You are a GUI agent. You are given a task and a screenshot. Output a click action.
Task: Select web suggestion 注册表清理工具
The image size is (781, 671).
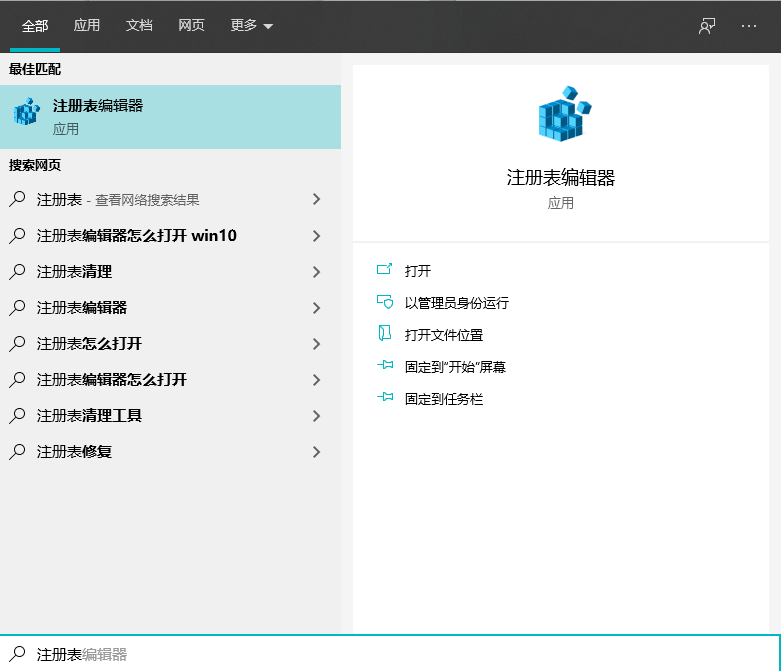pos(89,415)
